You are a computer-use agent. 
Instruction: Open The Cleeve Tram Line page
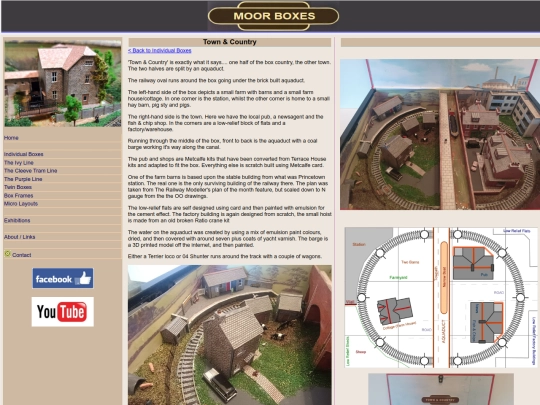point(31,171)
